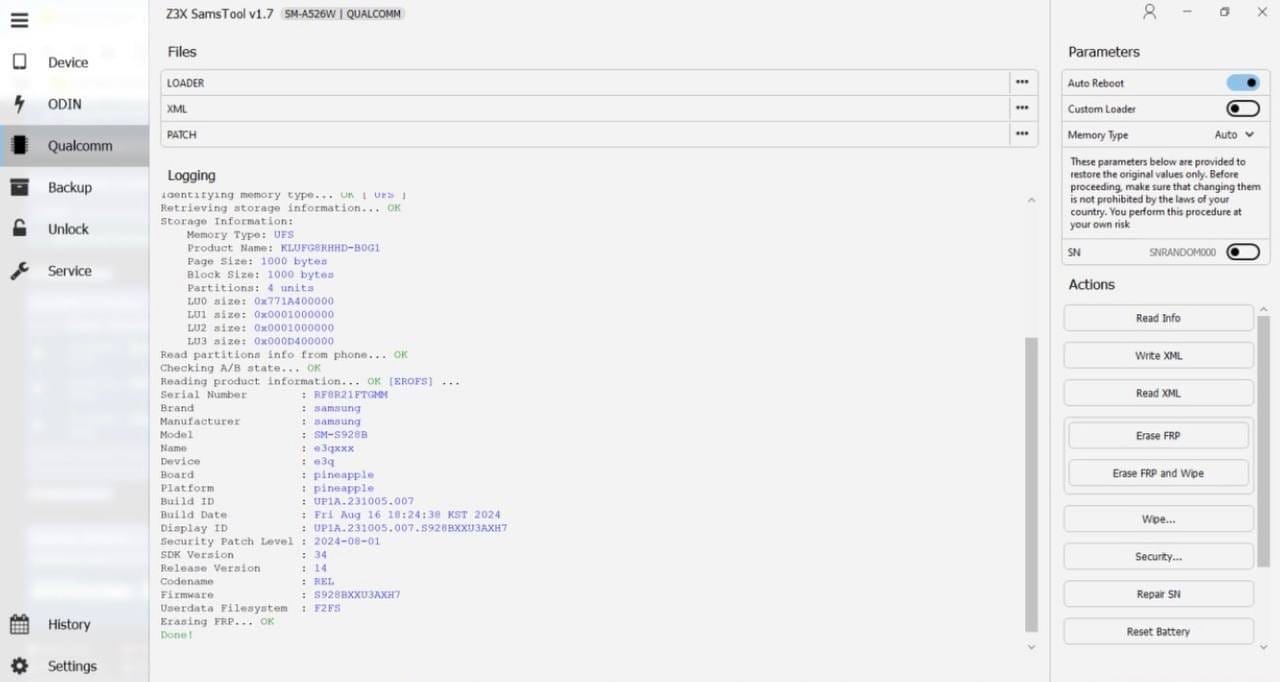Click the user account icon

(1148, 12)
